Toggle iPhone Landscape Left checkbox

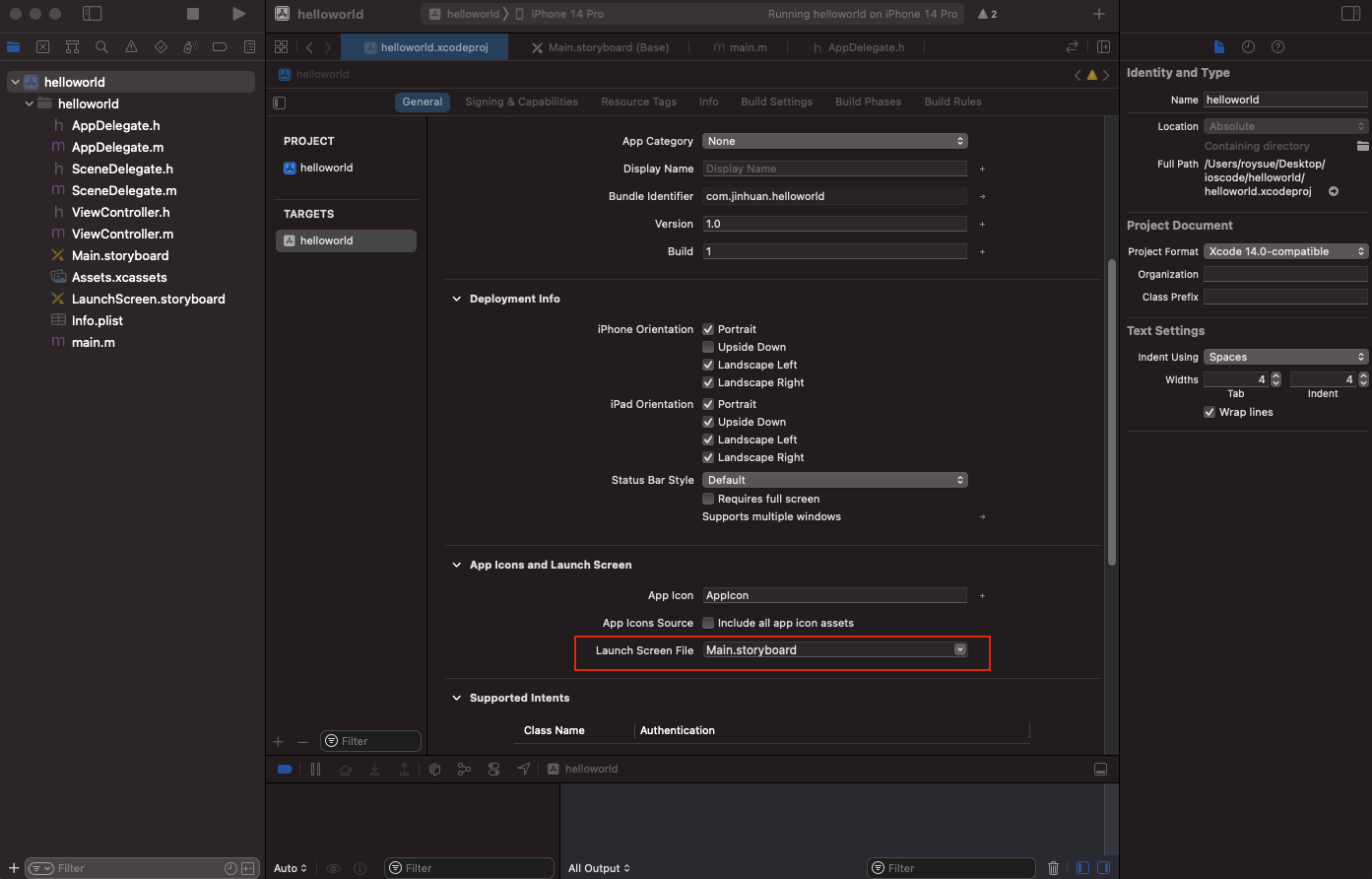click(707, 365)
